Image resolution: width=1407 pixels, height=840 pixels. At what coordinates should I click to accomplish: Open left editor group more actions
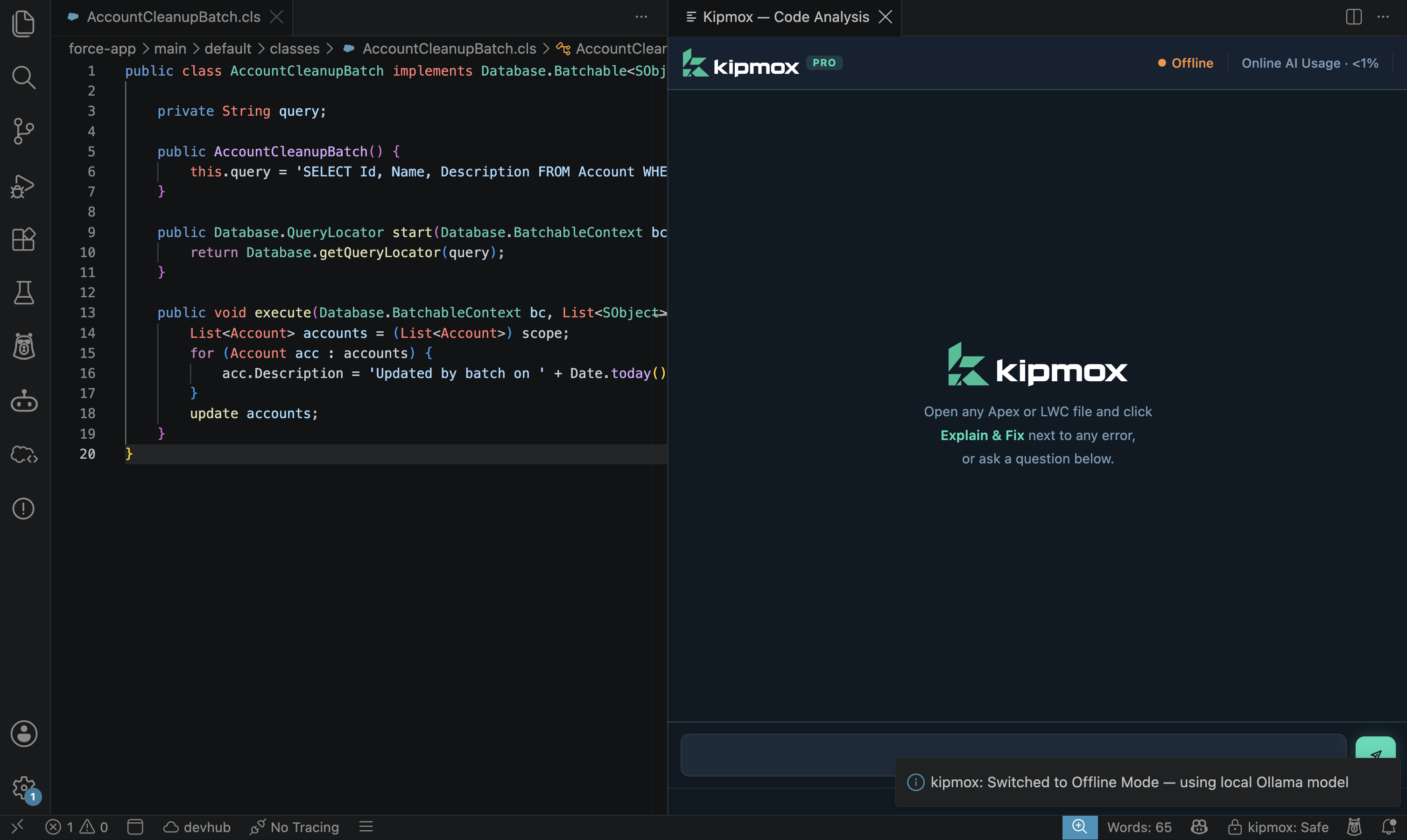click(x=641, y=17)
